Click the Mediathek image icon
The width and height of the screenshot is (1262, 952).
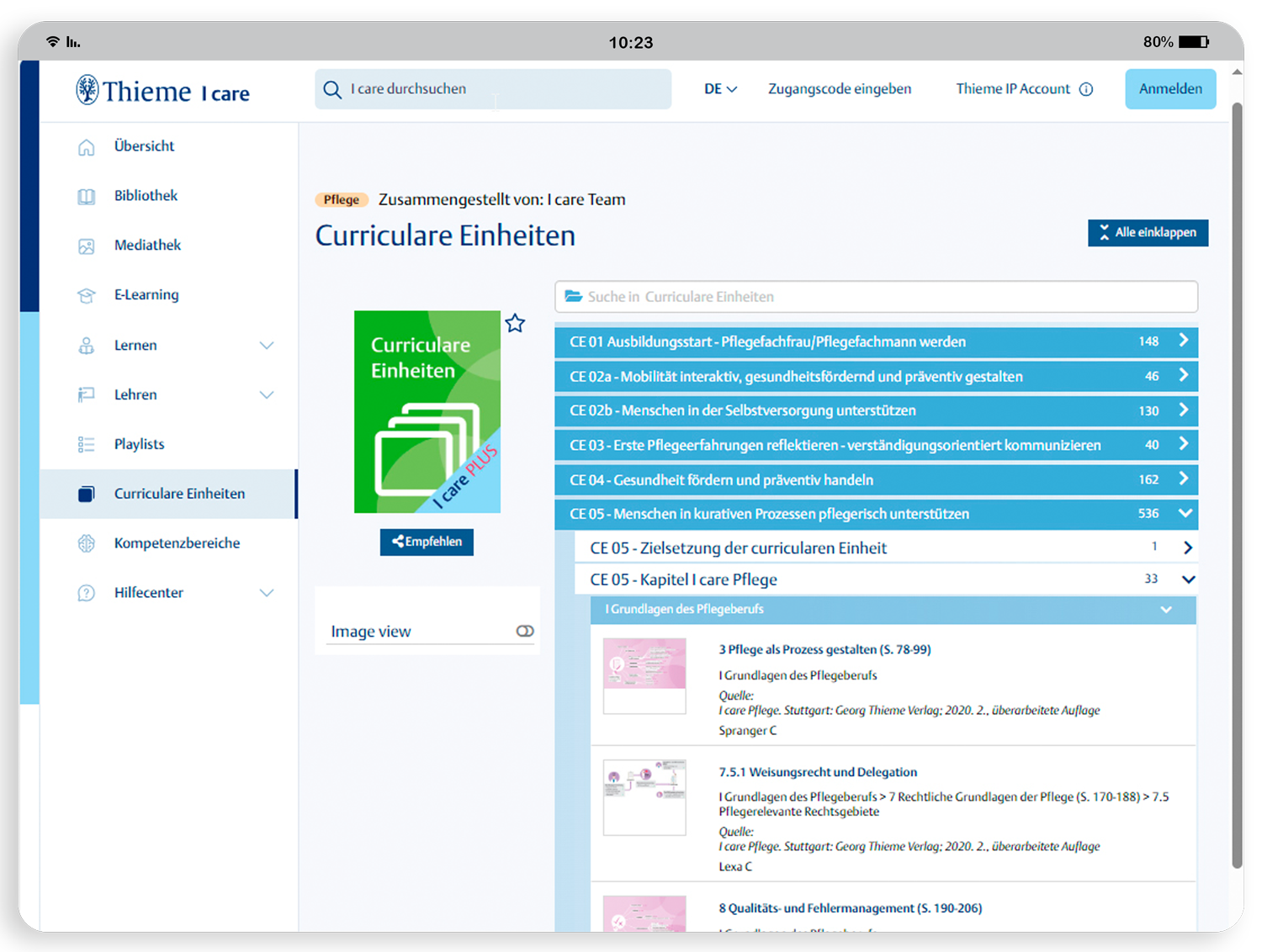[x=87, y=246]
